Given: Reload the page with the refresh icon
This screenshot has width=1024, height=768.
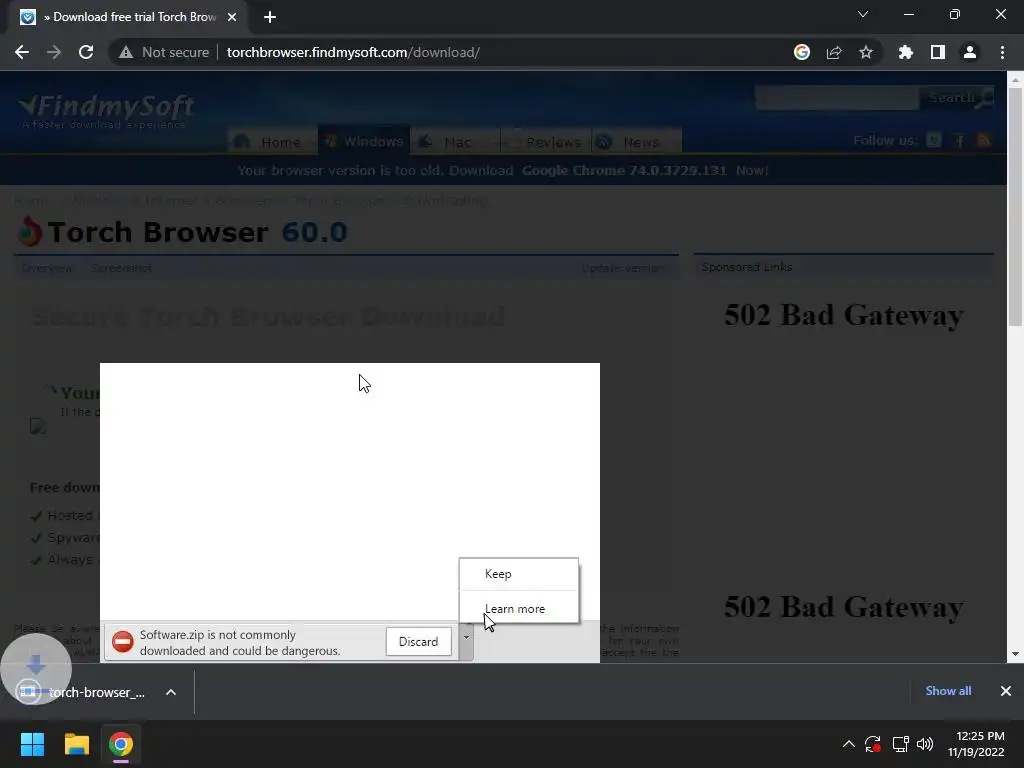Looking at the screenshot, I should pyautogui.click(x=86, y=52).
